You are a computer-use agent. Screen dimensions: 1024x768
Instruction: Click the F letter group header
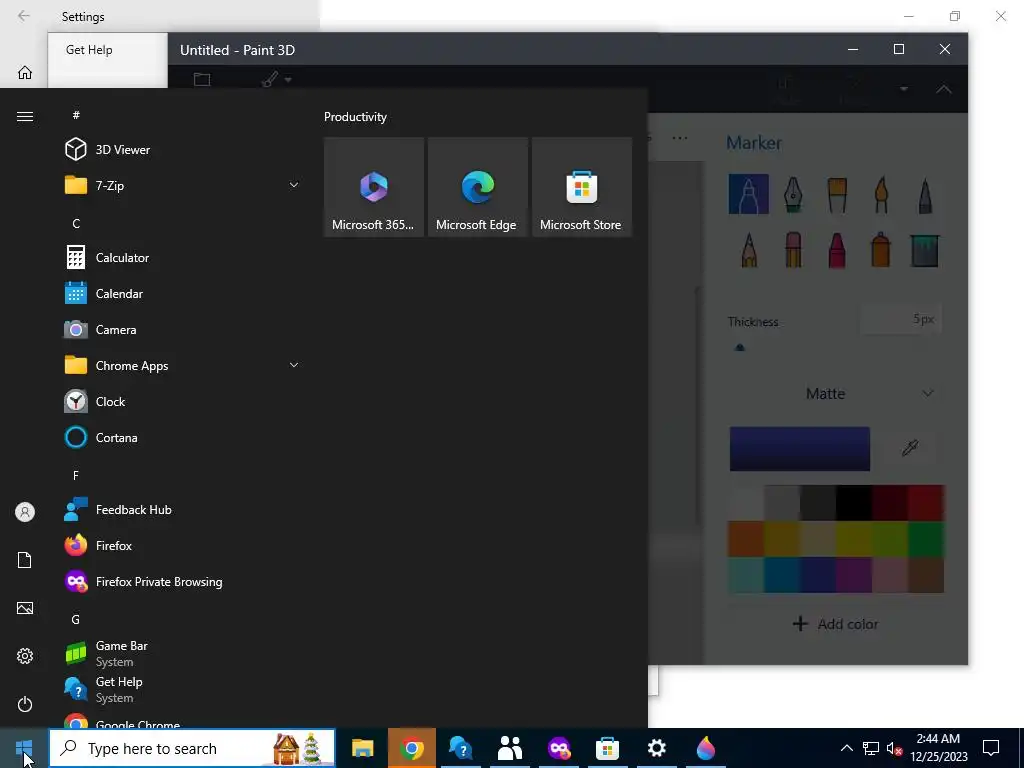tap(76, 475)
